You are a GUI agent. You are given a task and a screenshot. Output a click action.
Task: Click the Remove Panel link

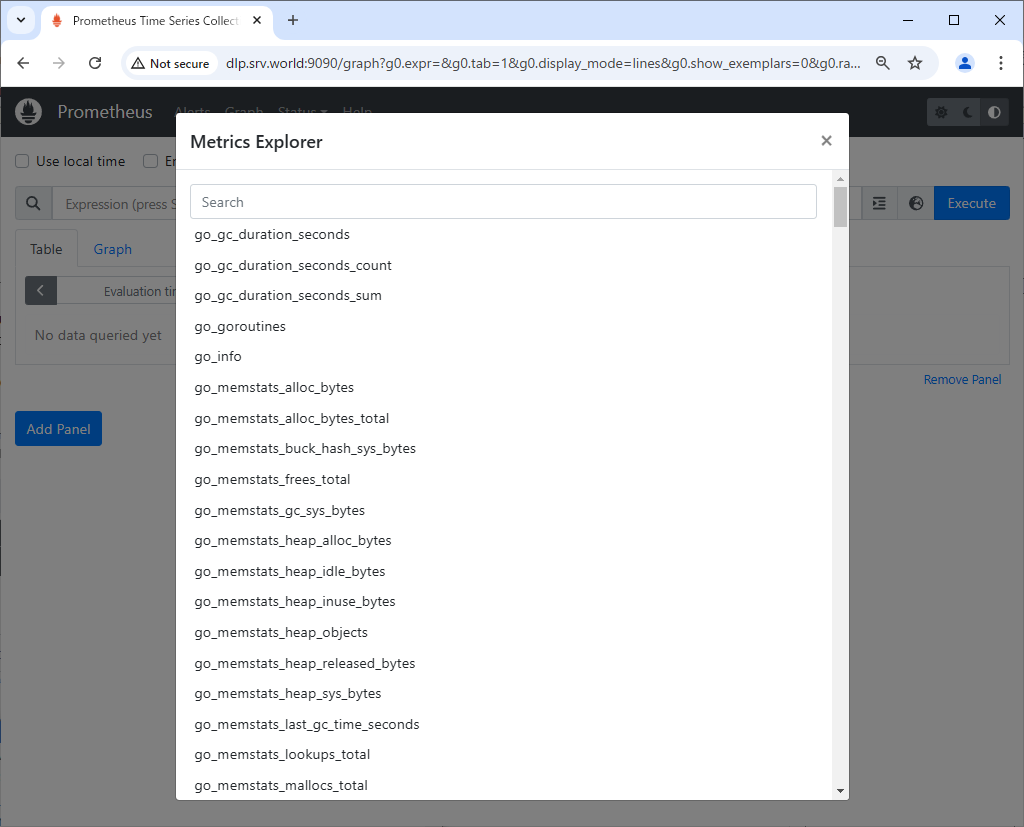962,380
